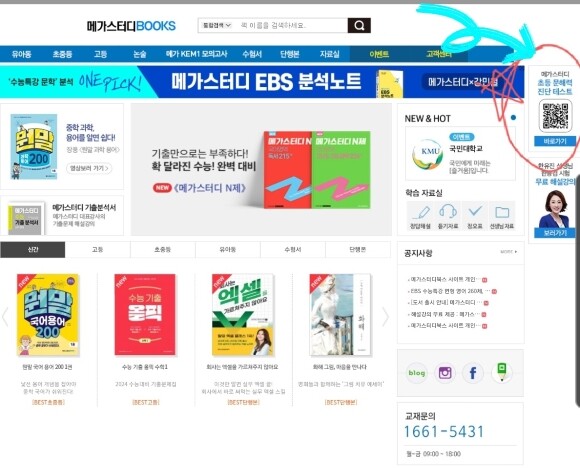Open MORE link in 공지사항
The width and height of the screenshot is (580, 468).
509,252
